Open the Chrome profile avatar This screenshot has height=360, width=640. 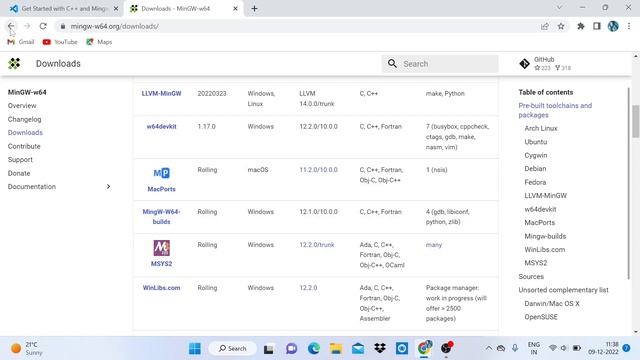pos(613,26)
